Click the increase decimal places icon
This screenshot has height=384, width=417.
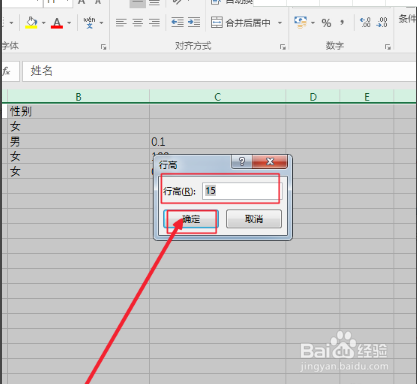point(365,23)
